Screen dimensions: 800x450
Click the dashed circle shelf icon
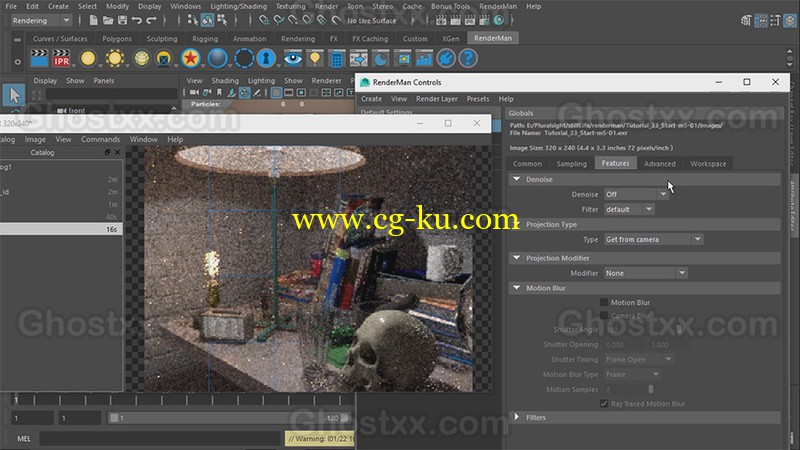pos(244,58)
